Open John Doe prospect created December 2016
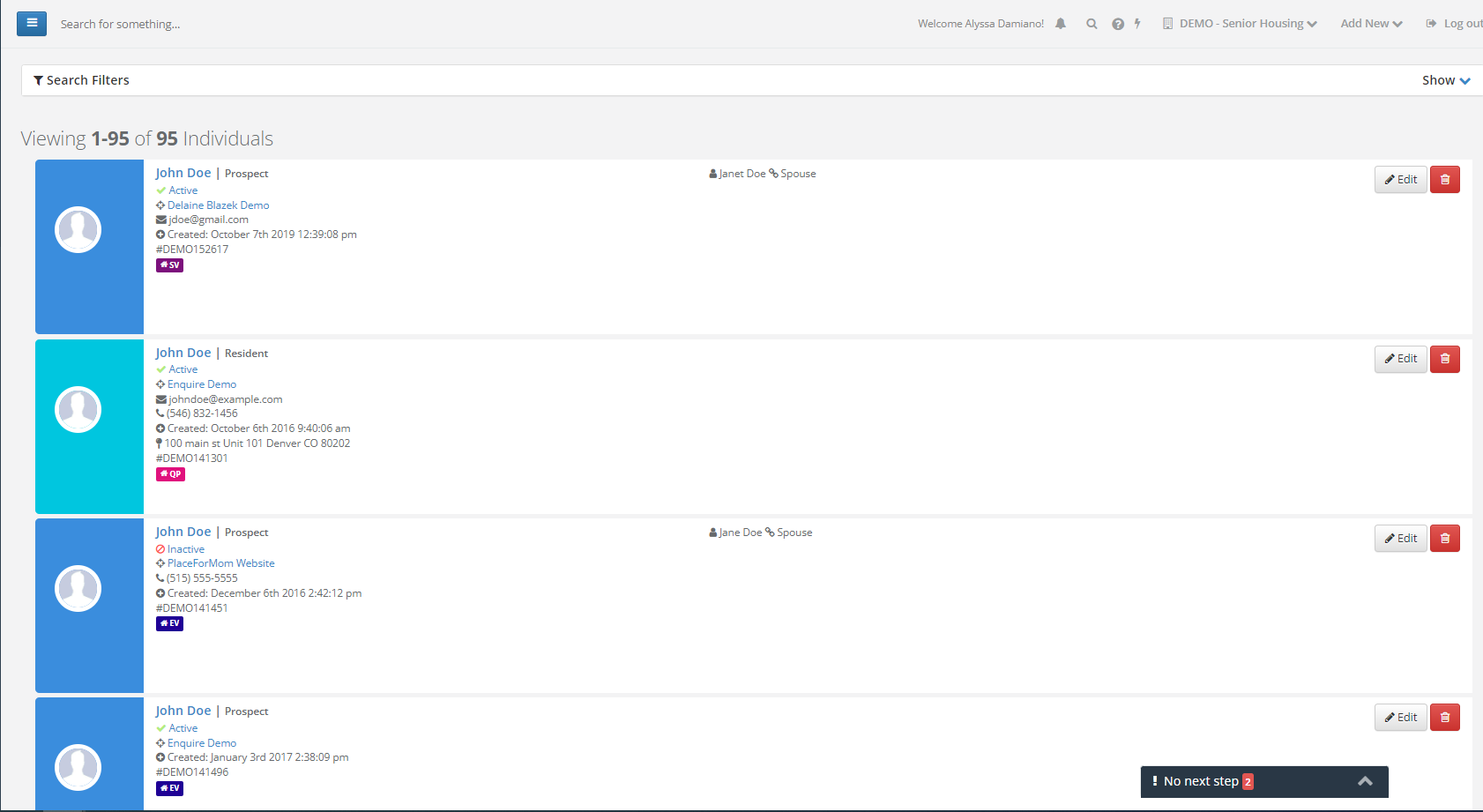 point(183,532)
